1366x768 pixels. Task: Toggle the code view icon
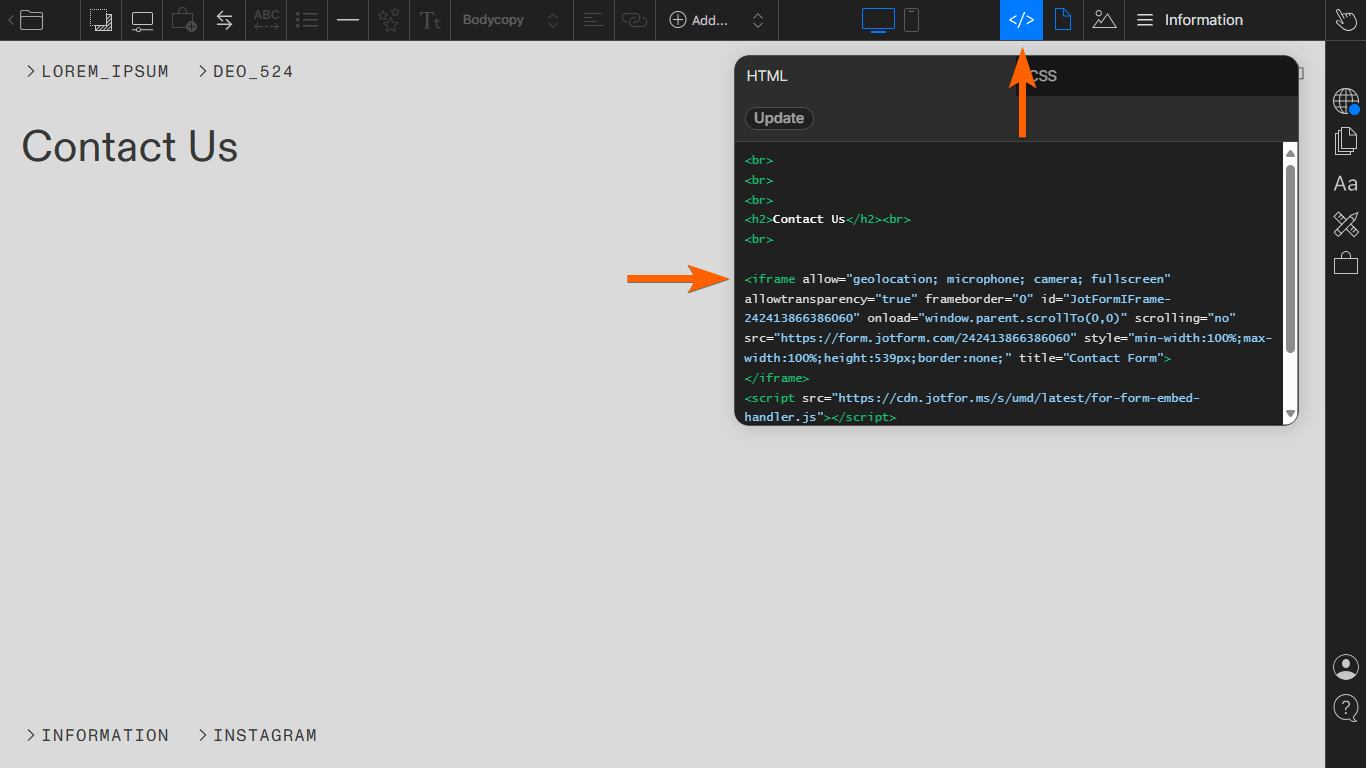click(1021, 20)
